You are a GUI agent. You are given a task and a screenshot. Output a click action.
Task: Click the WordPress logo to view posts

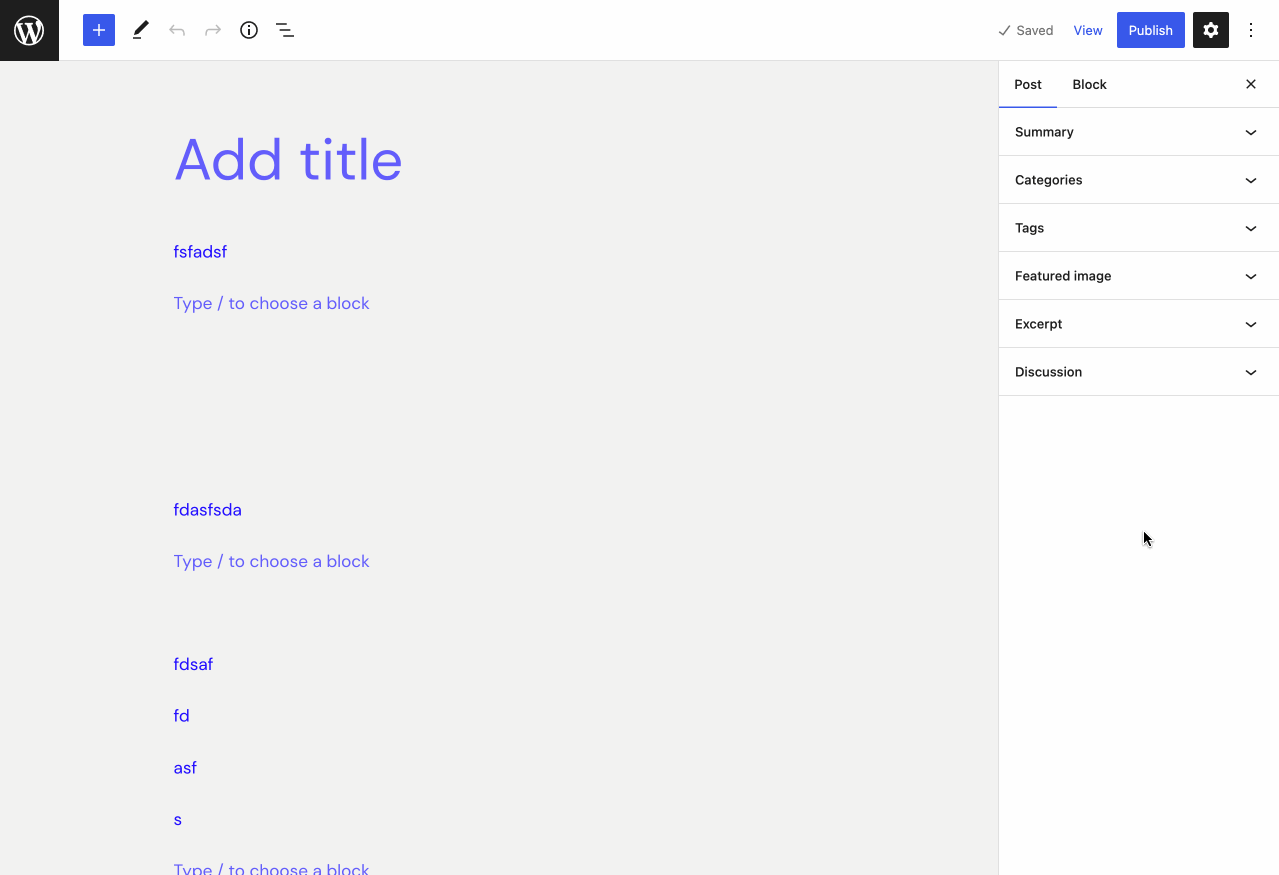click(x=29, y=30)
